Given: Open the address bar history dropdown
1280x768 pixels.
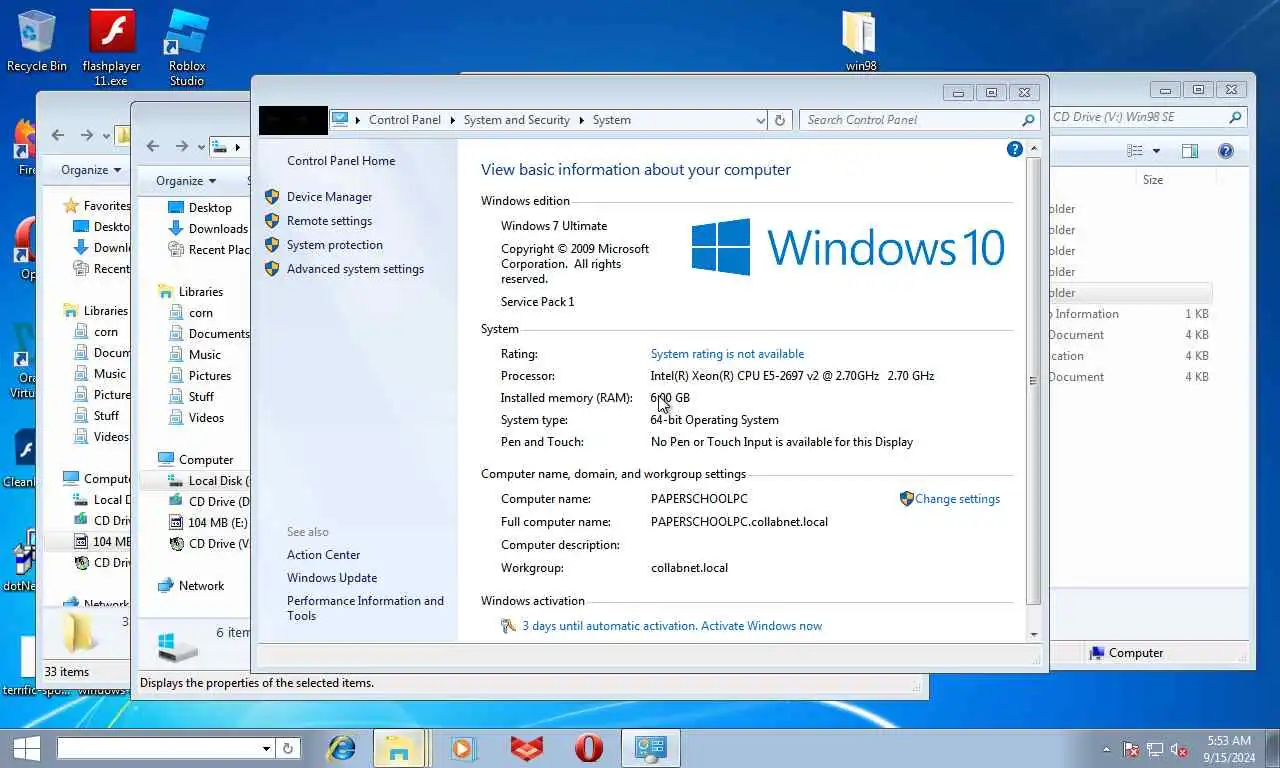Looking at the screenshot, I should tap(760, 120).
